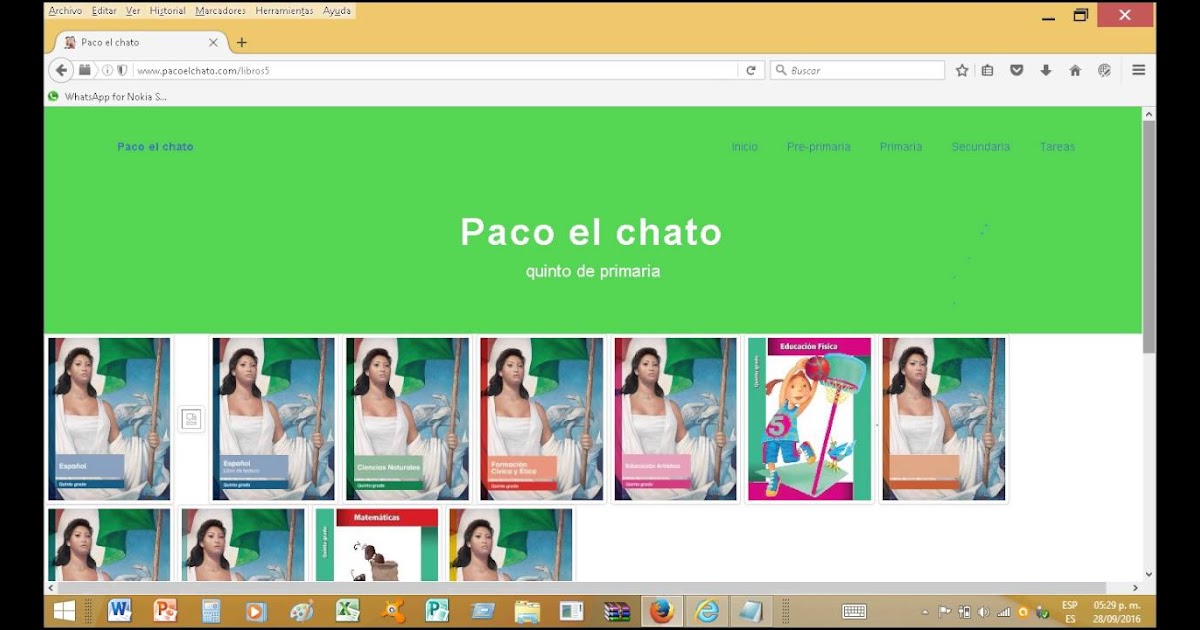Switch to Firefox in the taskbar
Screen dimensions: 1200x630
(661, 610)
